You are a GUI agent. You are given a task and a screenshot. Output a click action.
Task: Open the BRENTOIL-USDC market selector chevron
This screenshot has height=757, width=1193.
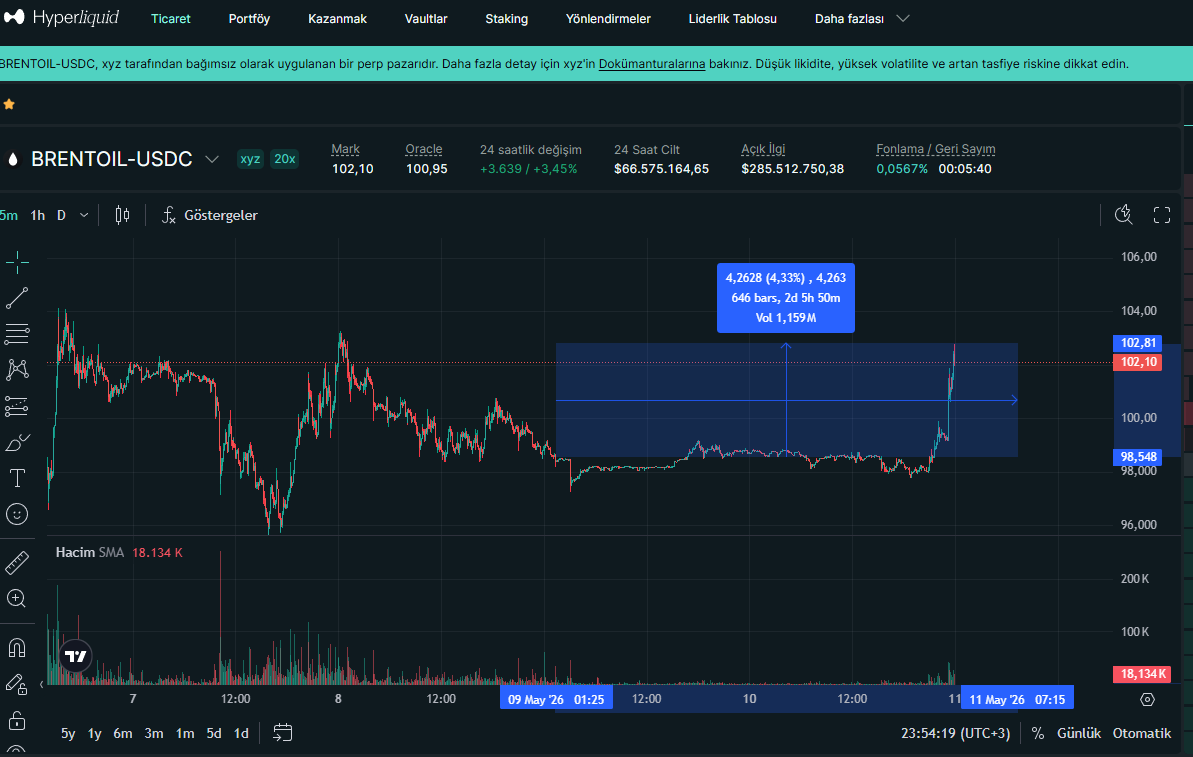(212, 159)
